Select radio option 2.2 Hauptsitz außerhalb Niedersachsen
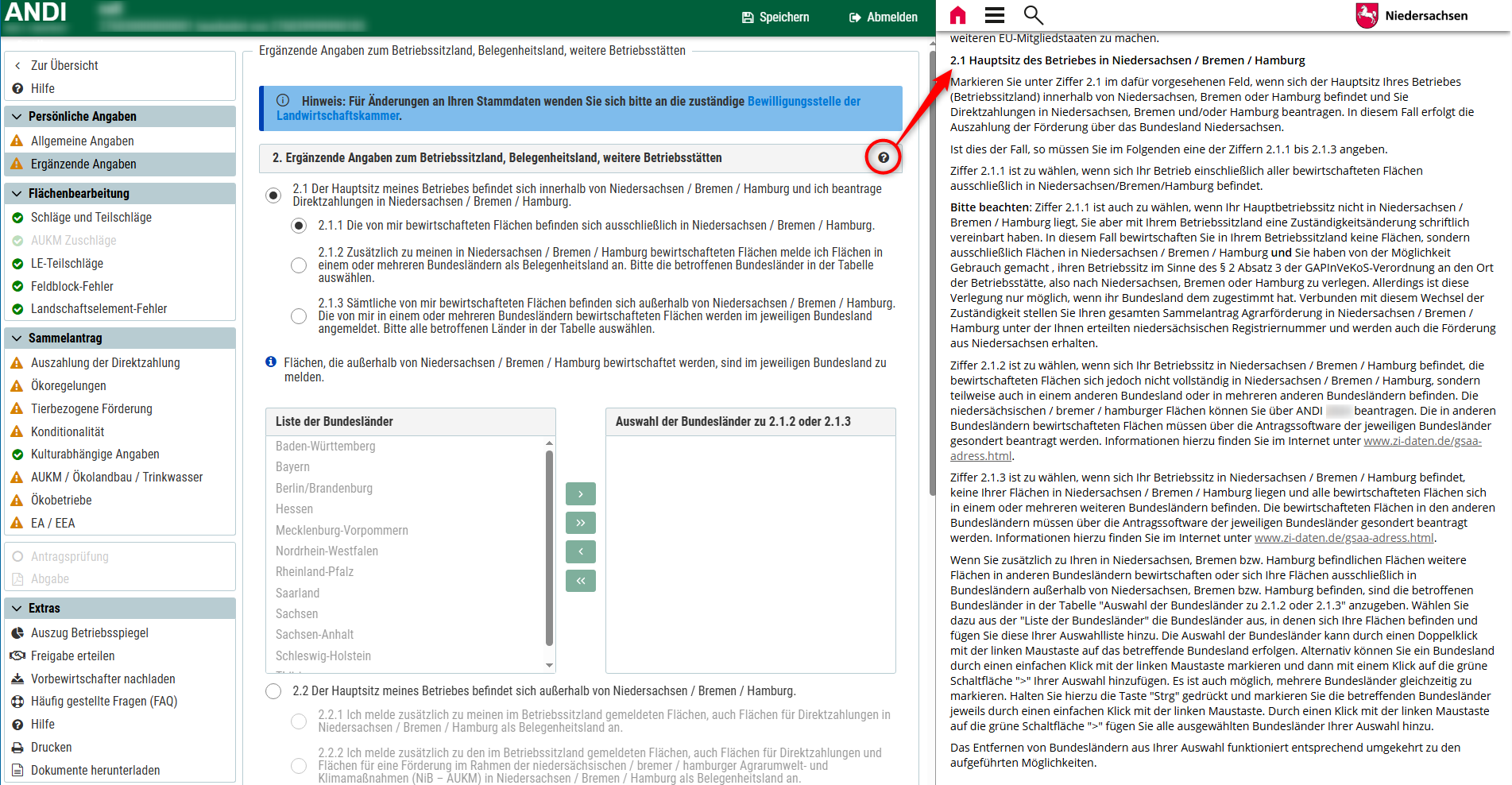The width and height of the screenshot is (1512, 785). [273, 691]
